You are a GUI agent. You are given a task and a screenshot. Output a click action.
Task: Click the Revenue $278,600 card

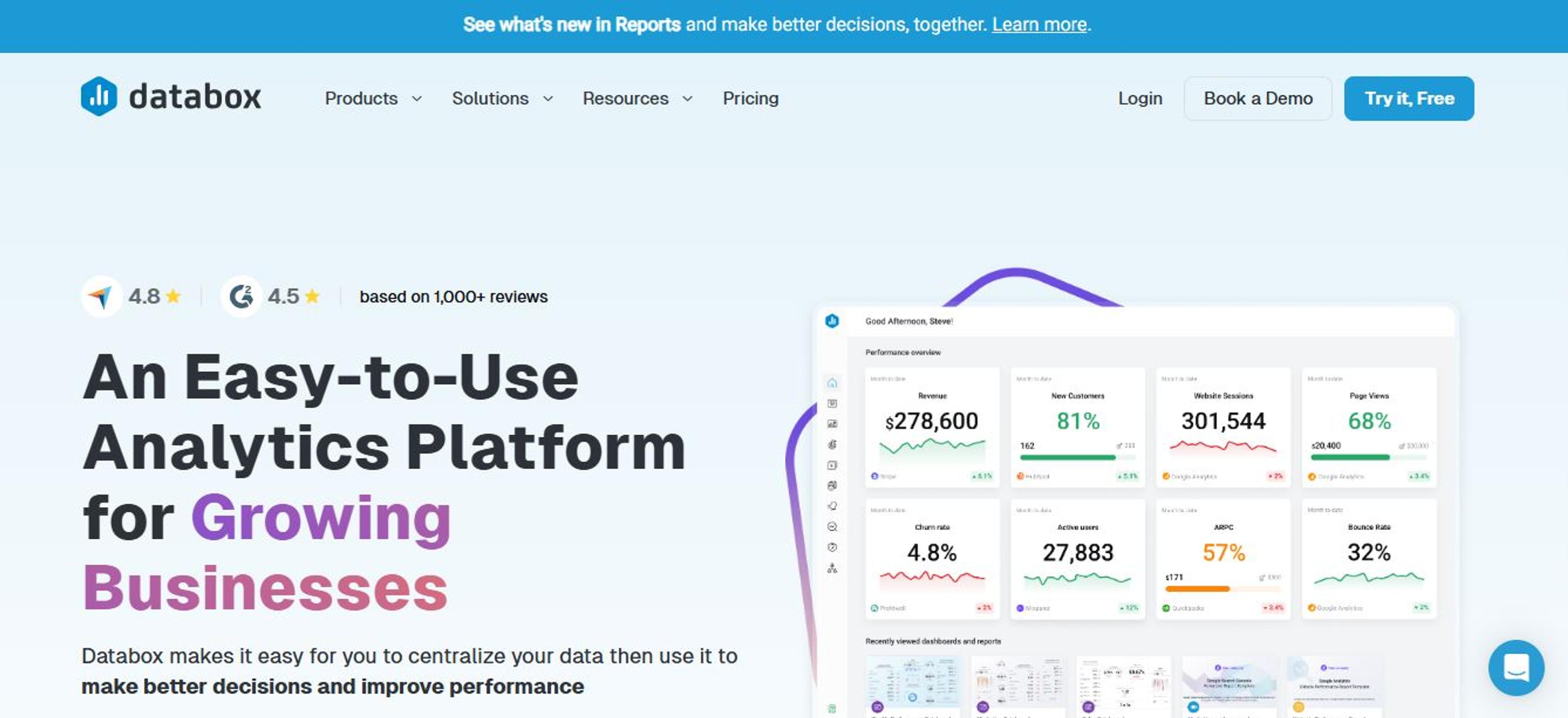[x=932, y=427]
